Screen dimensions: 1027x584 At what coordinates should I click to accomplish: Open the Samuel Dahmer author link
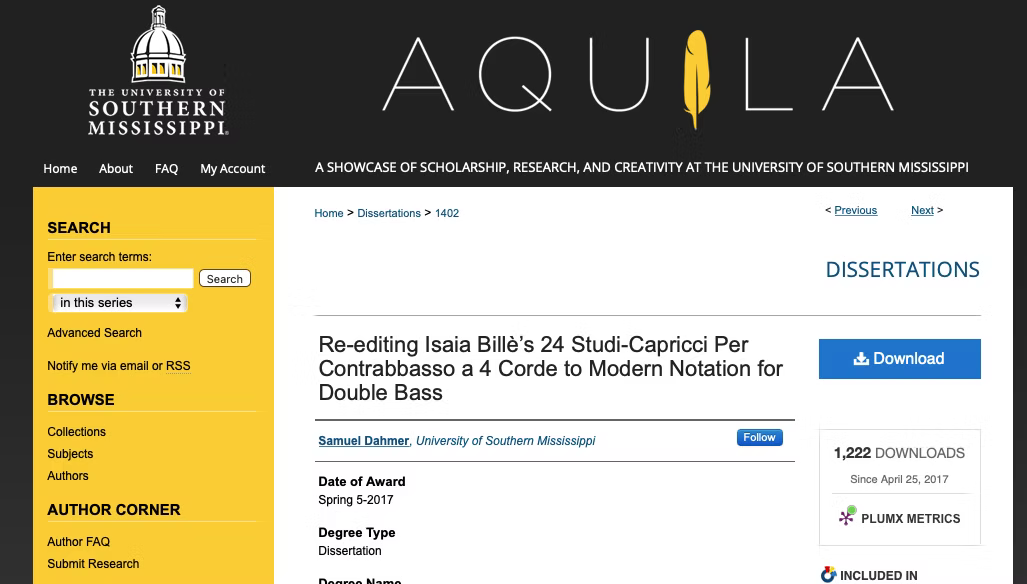click(x=363, y=441)
